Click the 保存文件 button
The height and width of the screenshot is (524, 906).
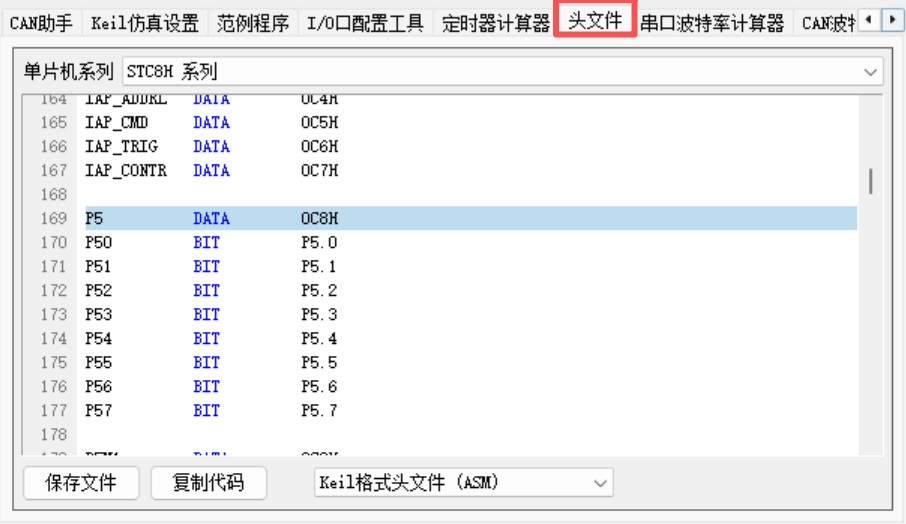[81, 482]
